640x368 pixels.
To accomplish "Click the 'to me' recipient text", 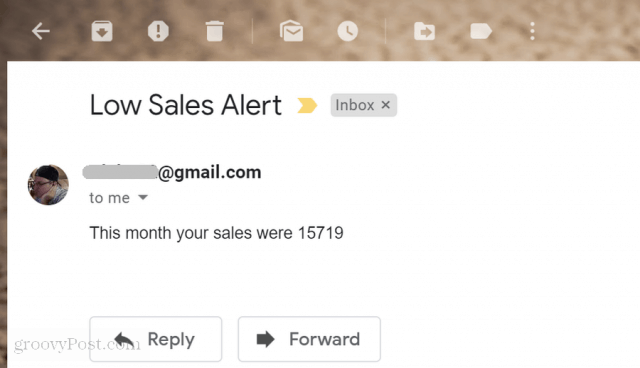I will click(x=109, y=198).
